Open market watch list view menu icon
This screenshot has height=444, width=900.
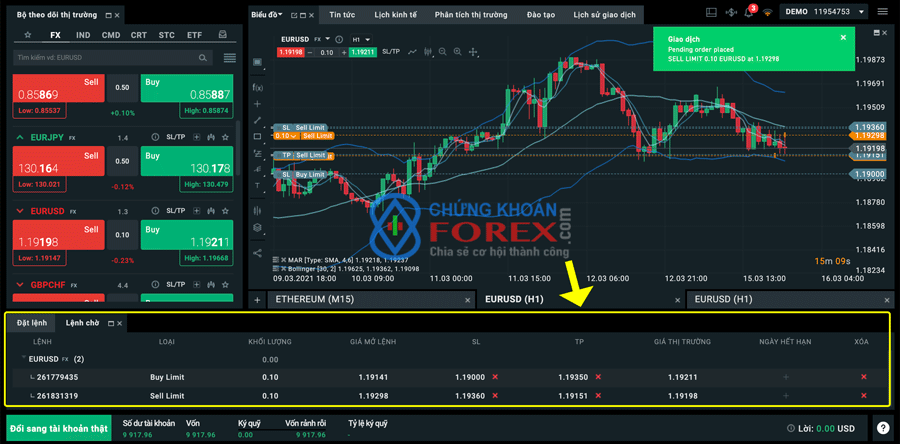[230, 58]
